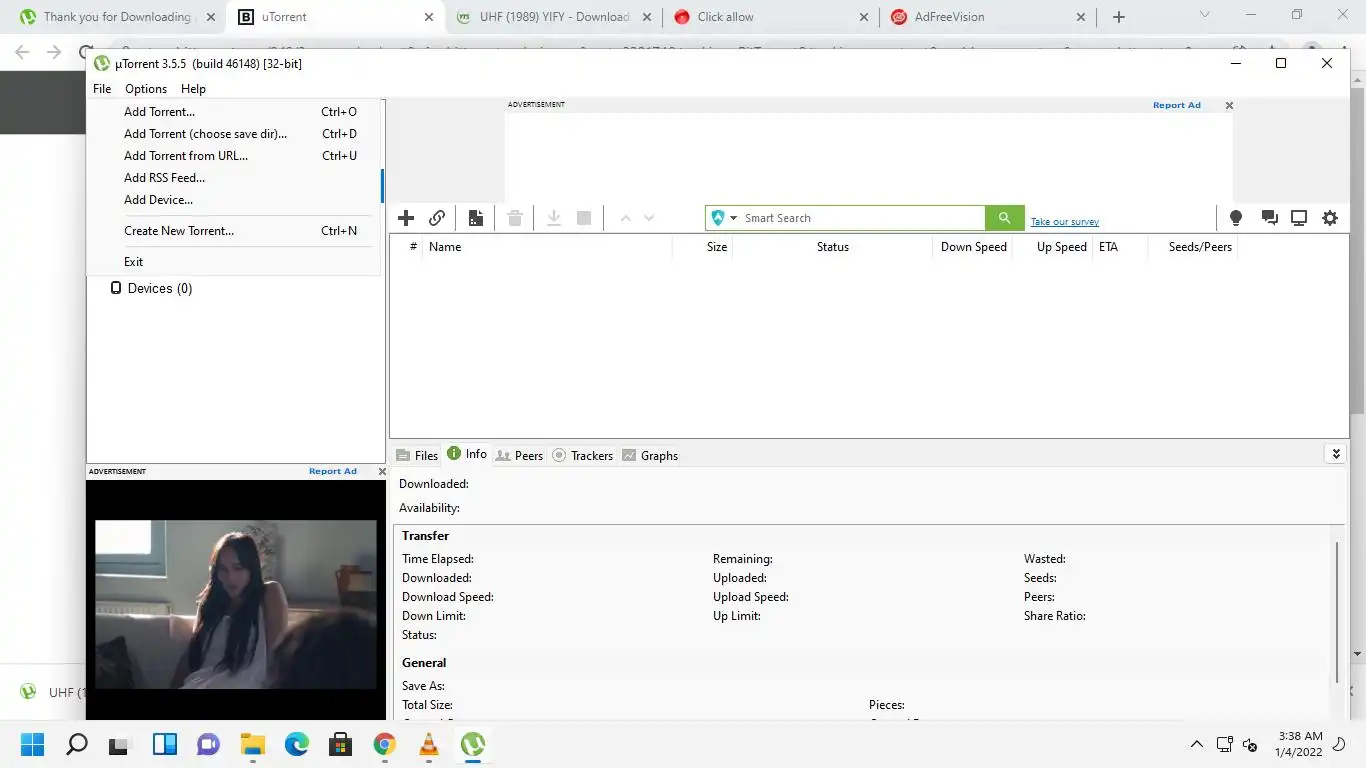1366x768 pixels.
Task: Sort by the Seeds/Peers column header
Action: [x=1193, y=247]
